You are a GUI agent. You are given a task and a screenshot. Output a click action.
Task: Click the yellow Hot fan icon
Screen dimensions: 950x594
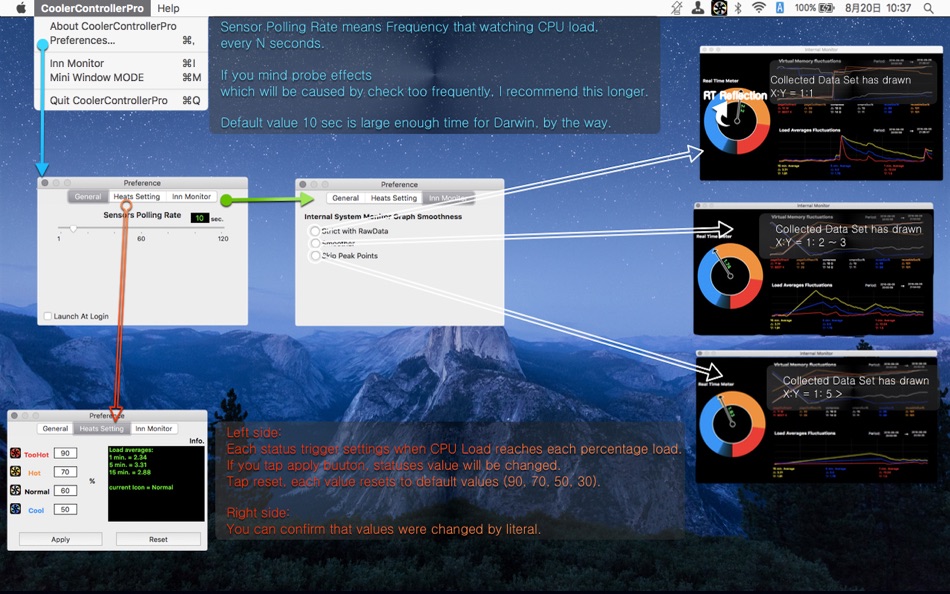pyautogui.click(x=16, y=472)
